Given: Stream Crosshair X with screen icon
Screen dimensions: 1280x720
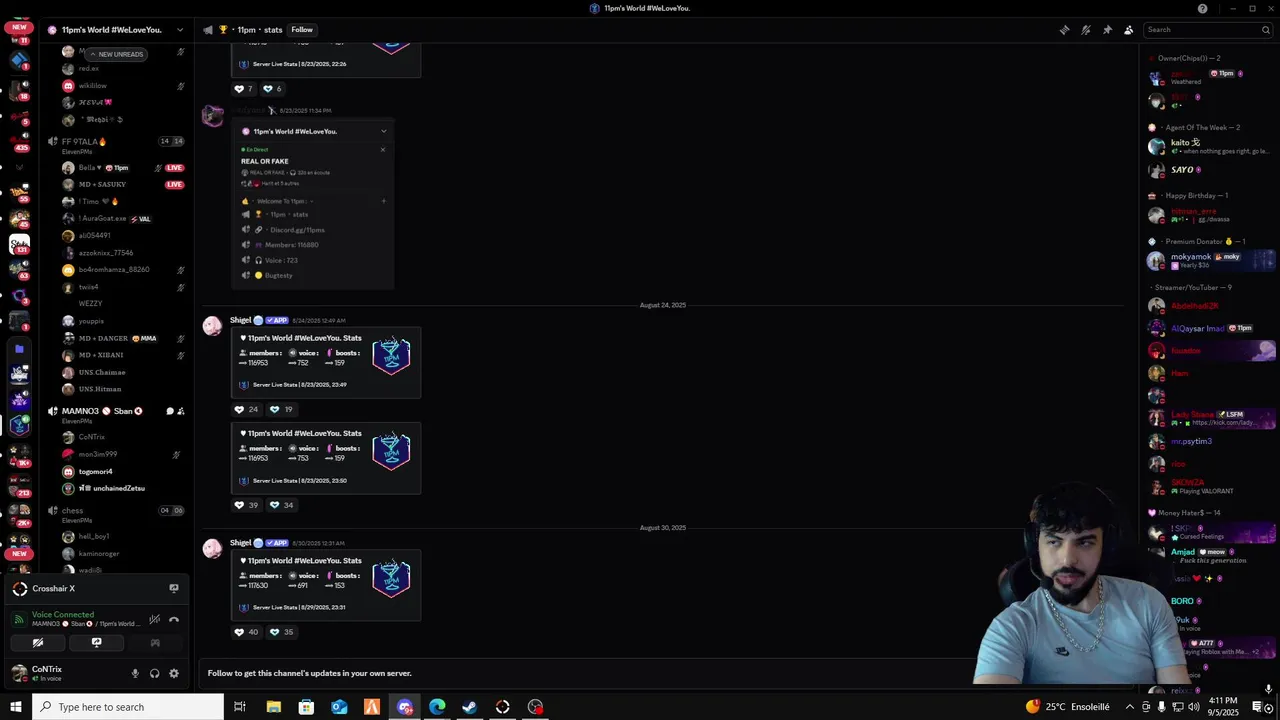Looking at the screenshot, I should pos(174,588).
